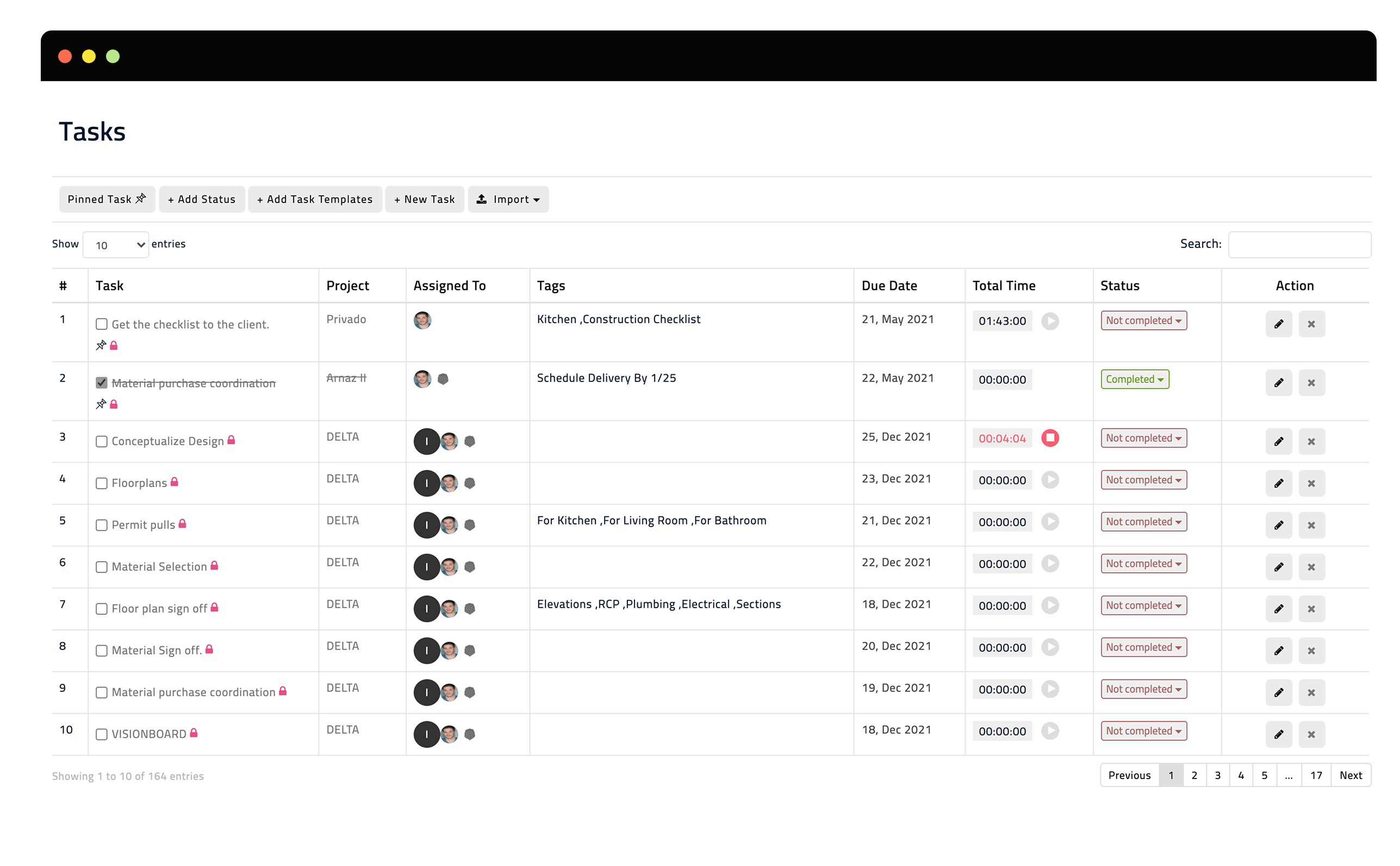The height and width of the screenshot is (866, 1400).
Task: Click the pin icon under Get the checklist task
Action: [101, 345]
